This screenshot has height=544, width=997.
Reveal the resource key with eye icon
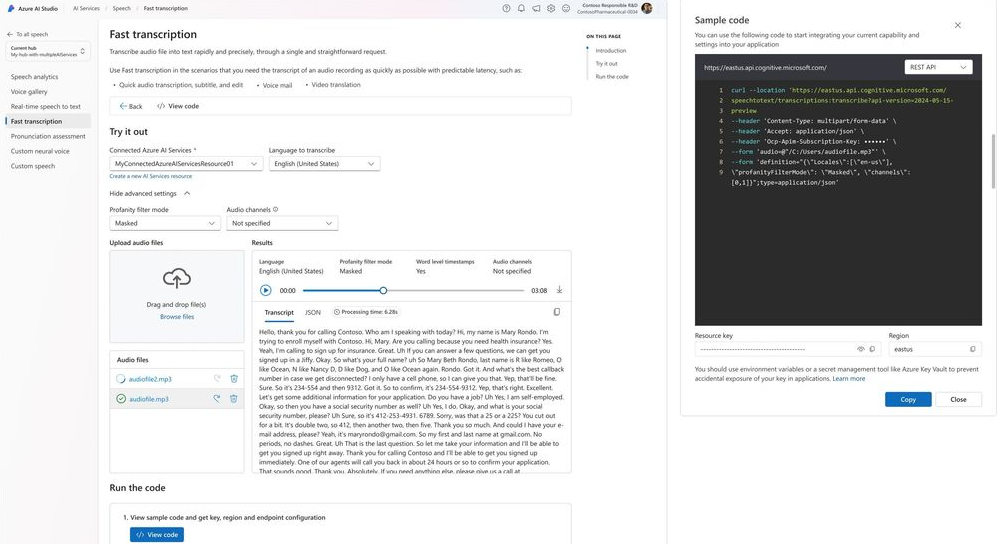pos(861,349)
